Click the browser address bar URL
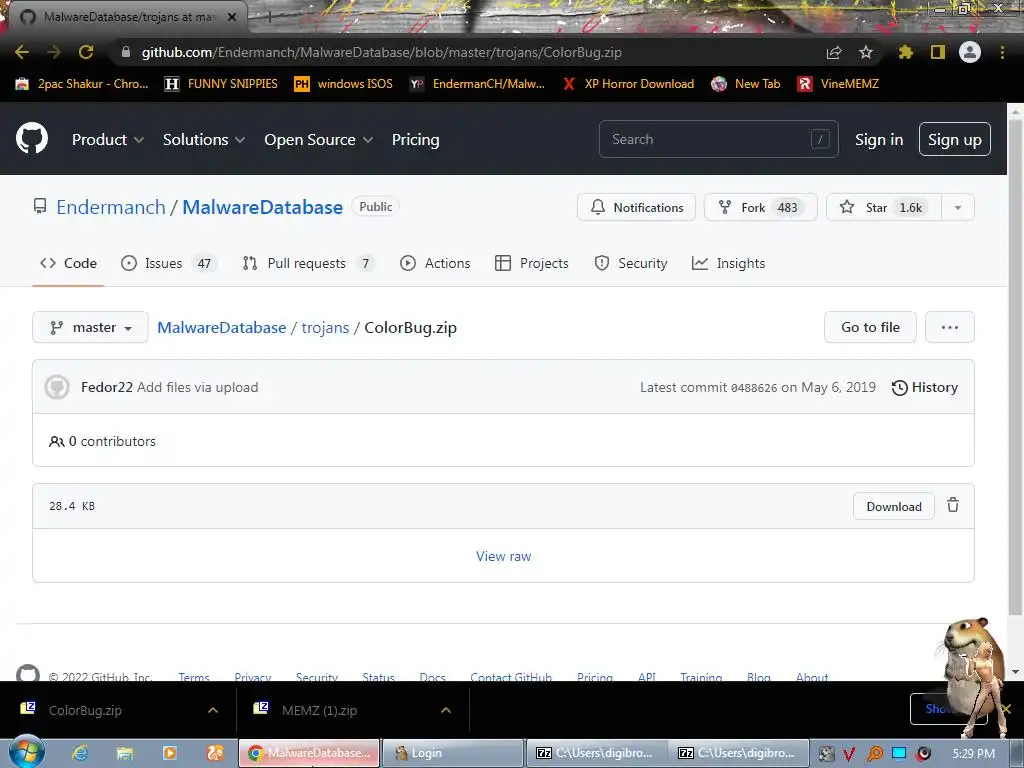 (381, 52)
